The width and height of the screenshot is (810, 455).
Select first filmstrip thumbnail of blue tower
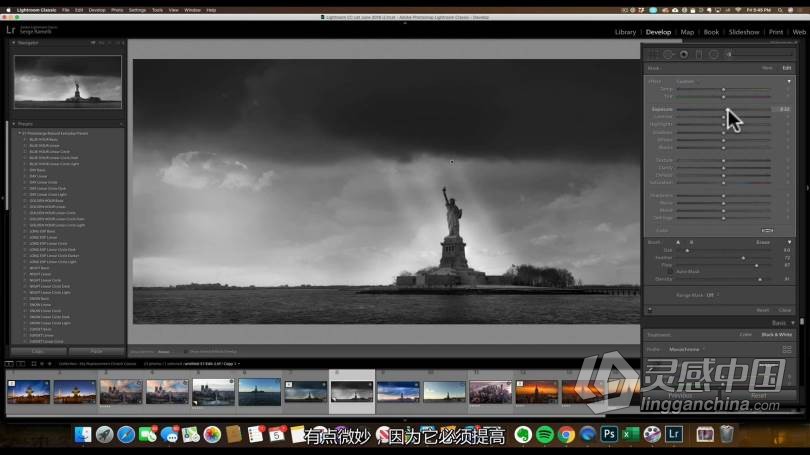[x=28, y=392]
